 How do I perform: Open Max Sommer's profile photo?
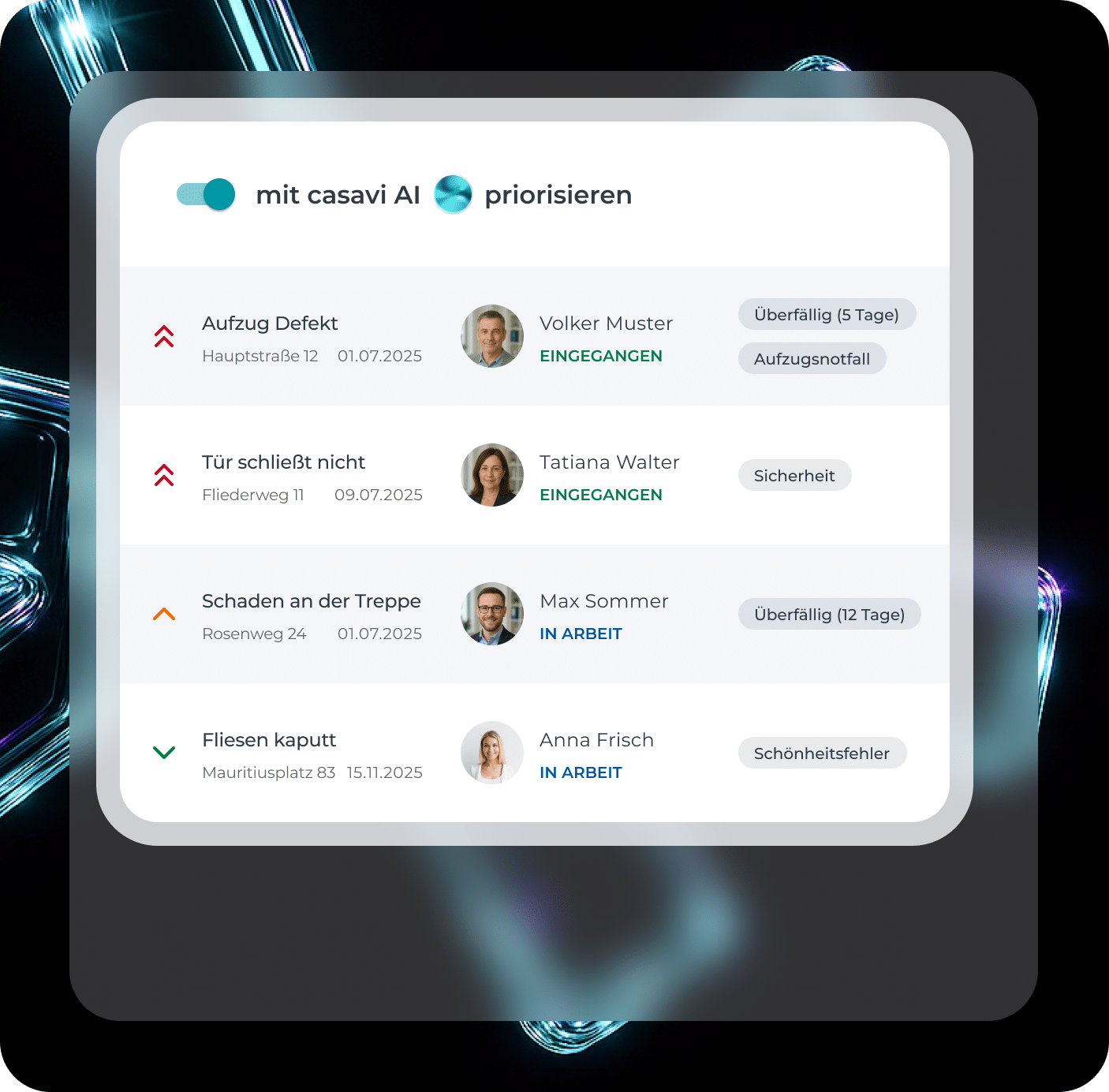click(492, 614)
